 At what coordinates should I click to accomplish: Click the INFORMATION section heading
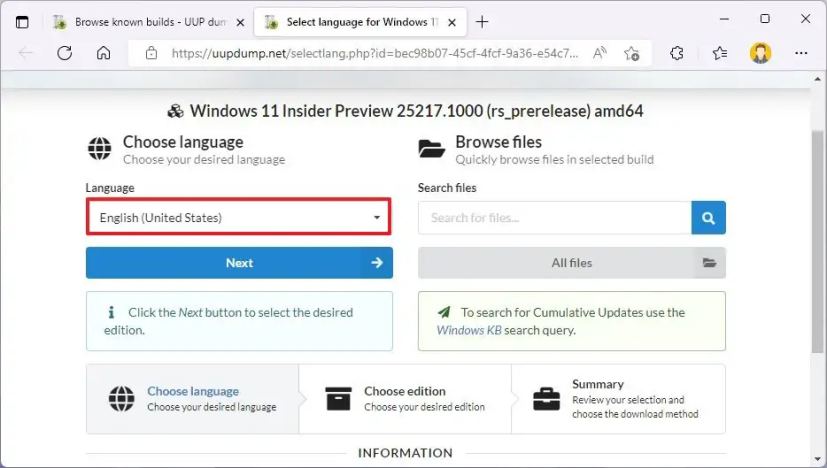405,453
